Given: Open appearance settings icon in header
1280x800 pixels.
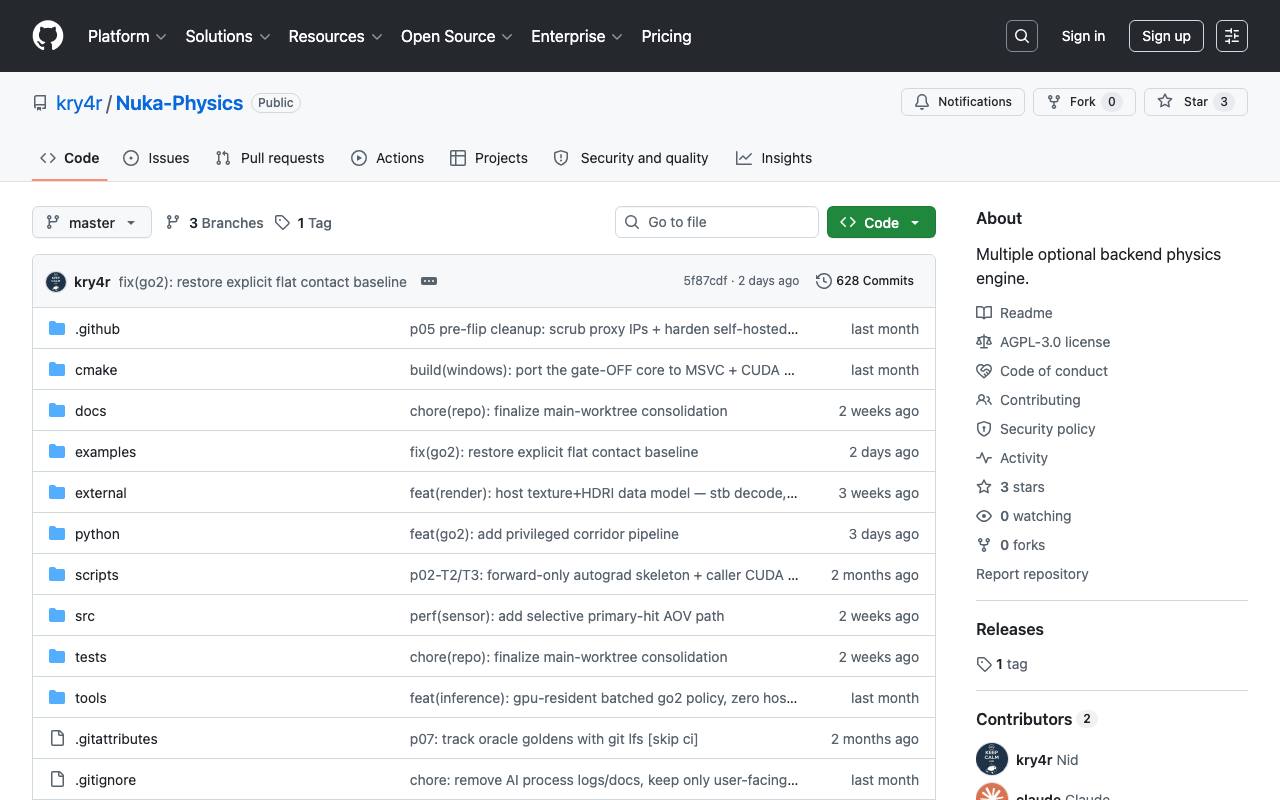Looking at the screenshot, I should pyautogui.click(x=1232, y=36).
